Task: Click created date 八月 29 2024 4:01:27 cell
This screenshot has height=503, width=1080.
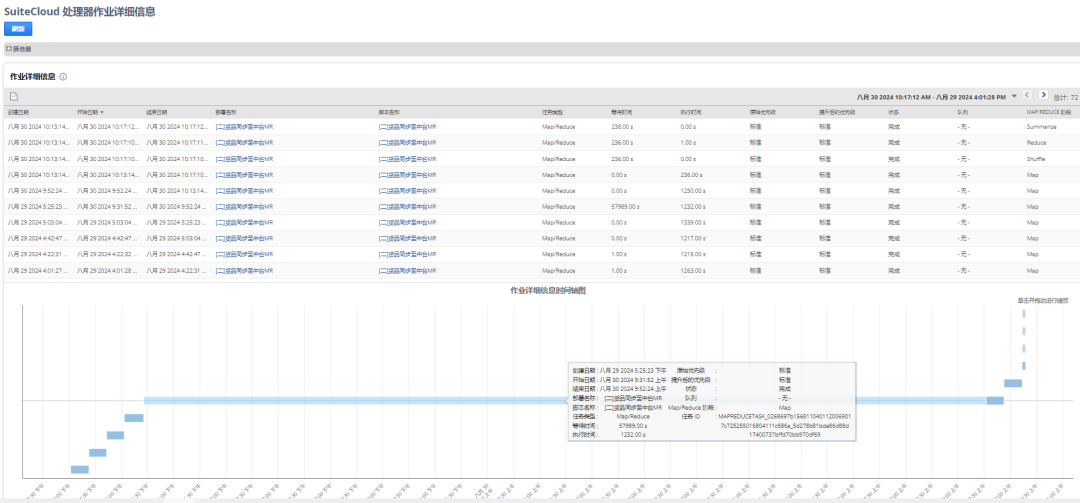Action: (x=39, y=271)
